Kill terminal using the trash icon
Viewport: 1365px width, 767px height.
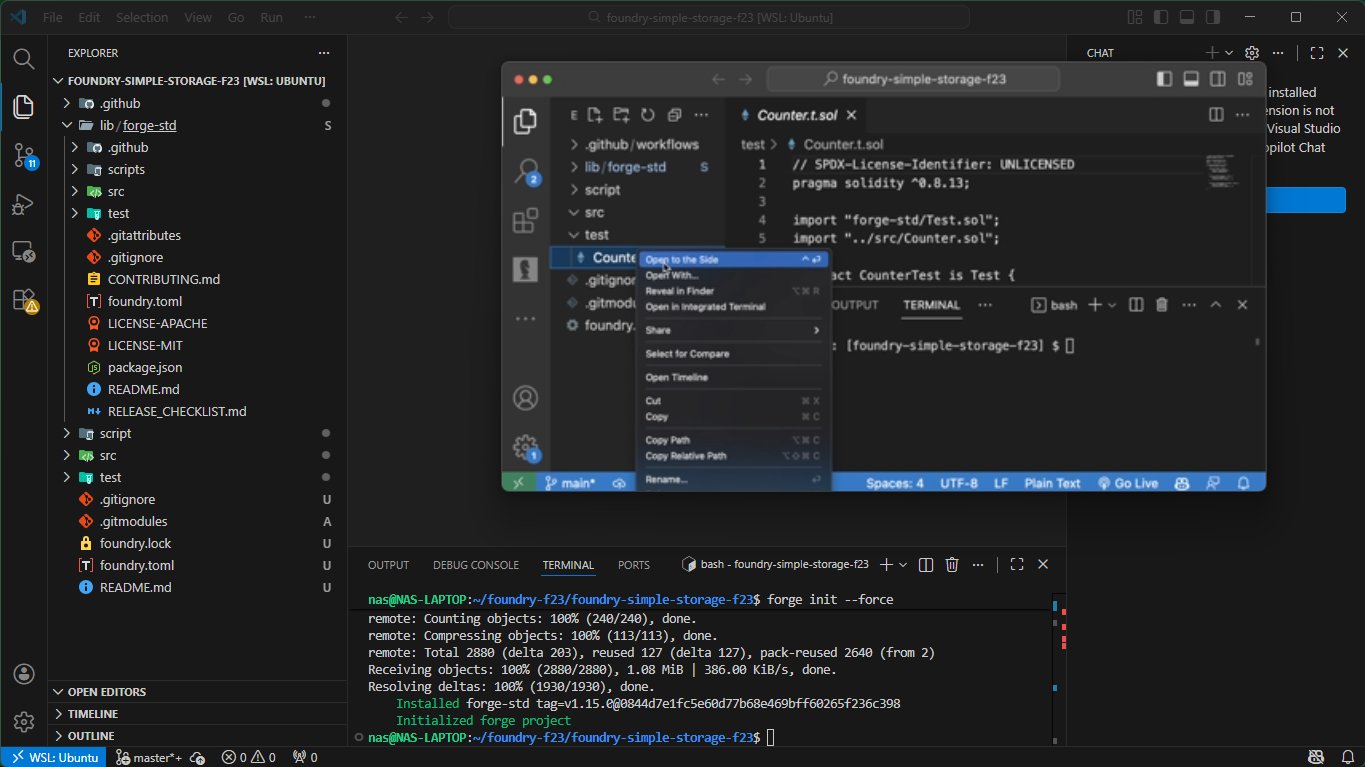pyautogui.click(x=952, y=565)
